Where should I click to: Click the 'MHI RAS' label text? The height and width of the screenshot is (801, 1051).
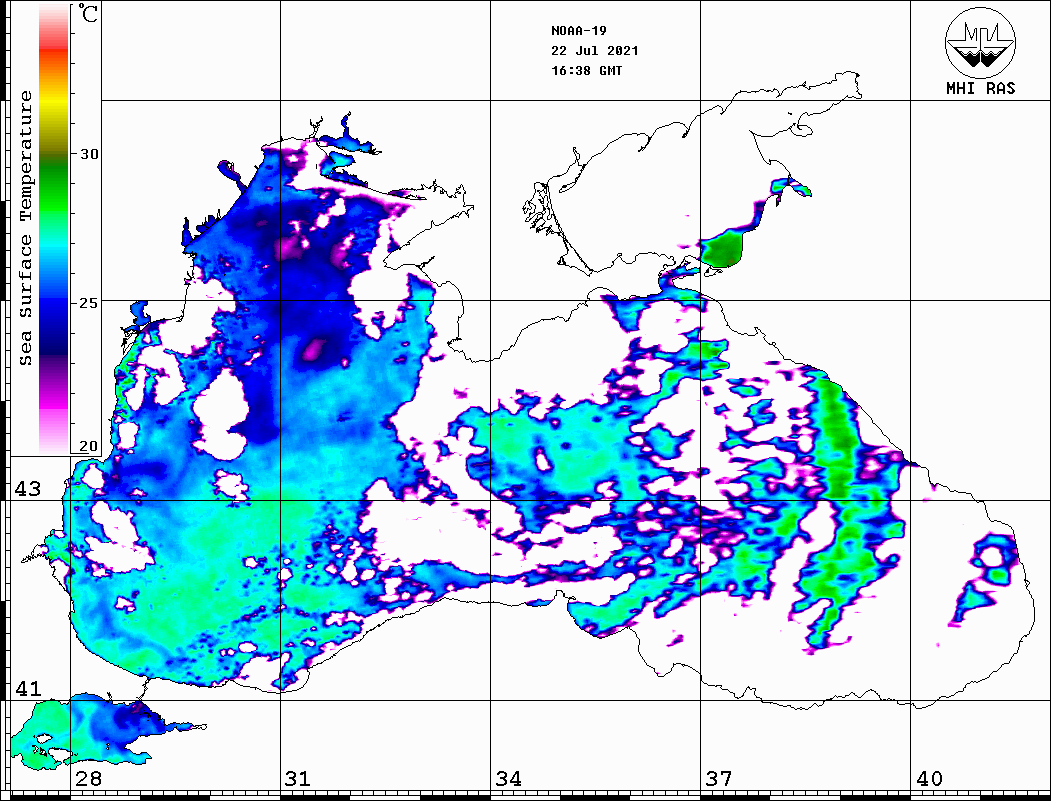[980, 88]
